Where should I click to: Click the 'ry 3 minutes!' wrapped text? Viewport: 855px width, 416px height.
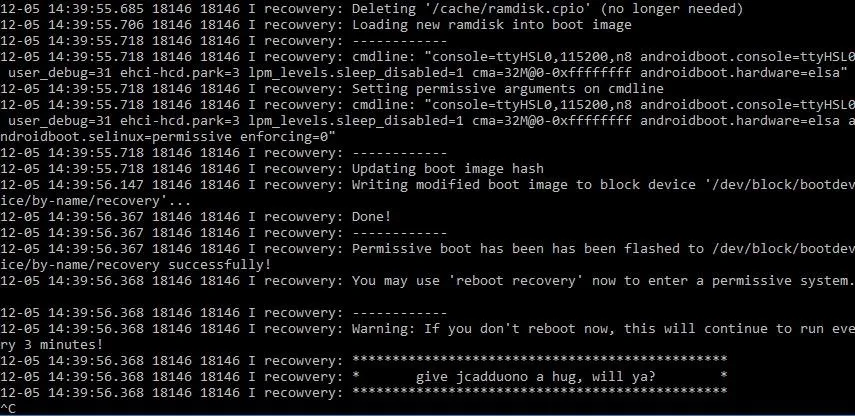pos(52,345)
